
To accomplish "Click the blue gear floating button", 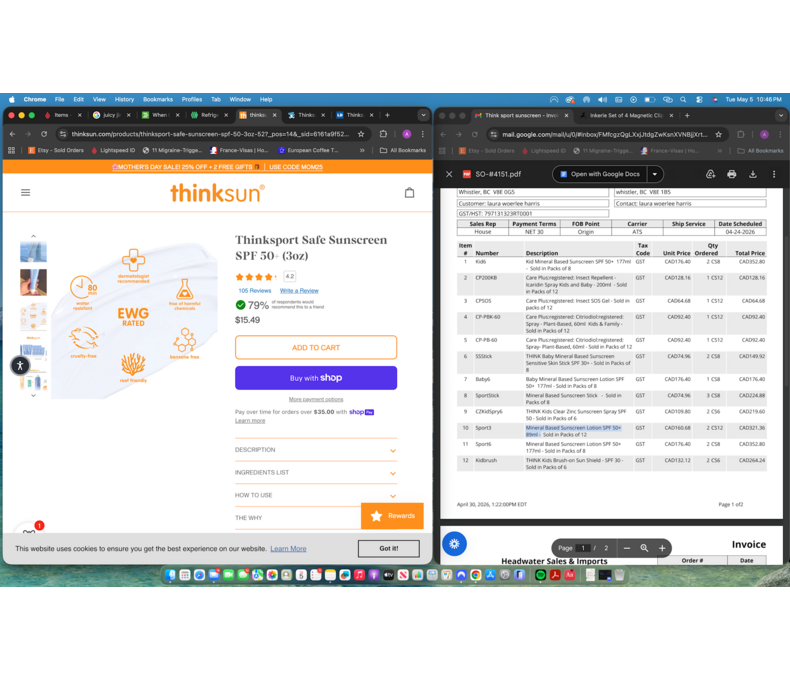I will point(454,544).
